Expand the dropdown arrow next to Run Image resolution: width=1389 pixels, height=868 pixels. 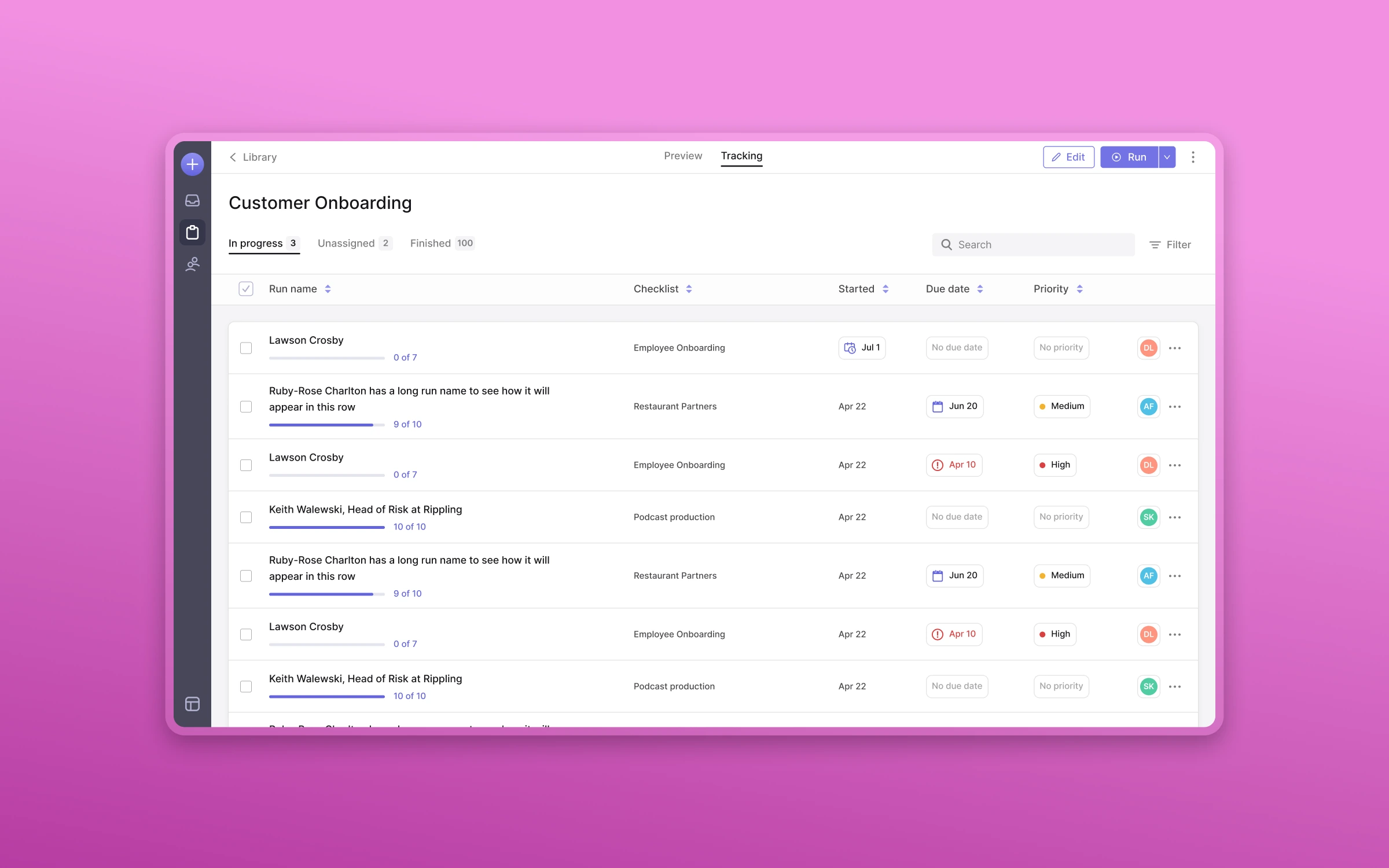(1167, 157)
